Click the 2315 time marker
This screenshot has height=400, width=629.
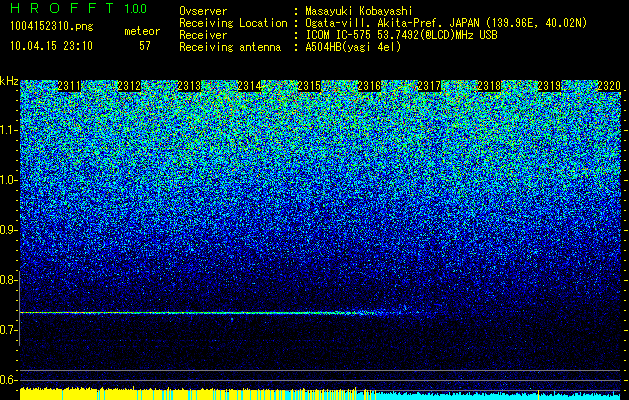[309, 86]
